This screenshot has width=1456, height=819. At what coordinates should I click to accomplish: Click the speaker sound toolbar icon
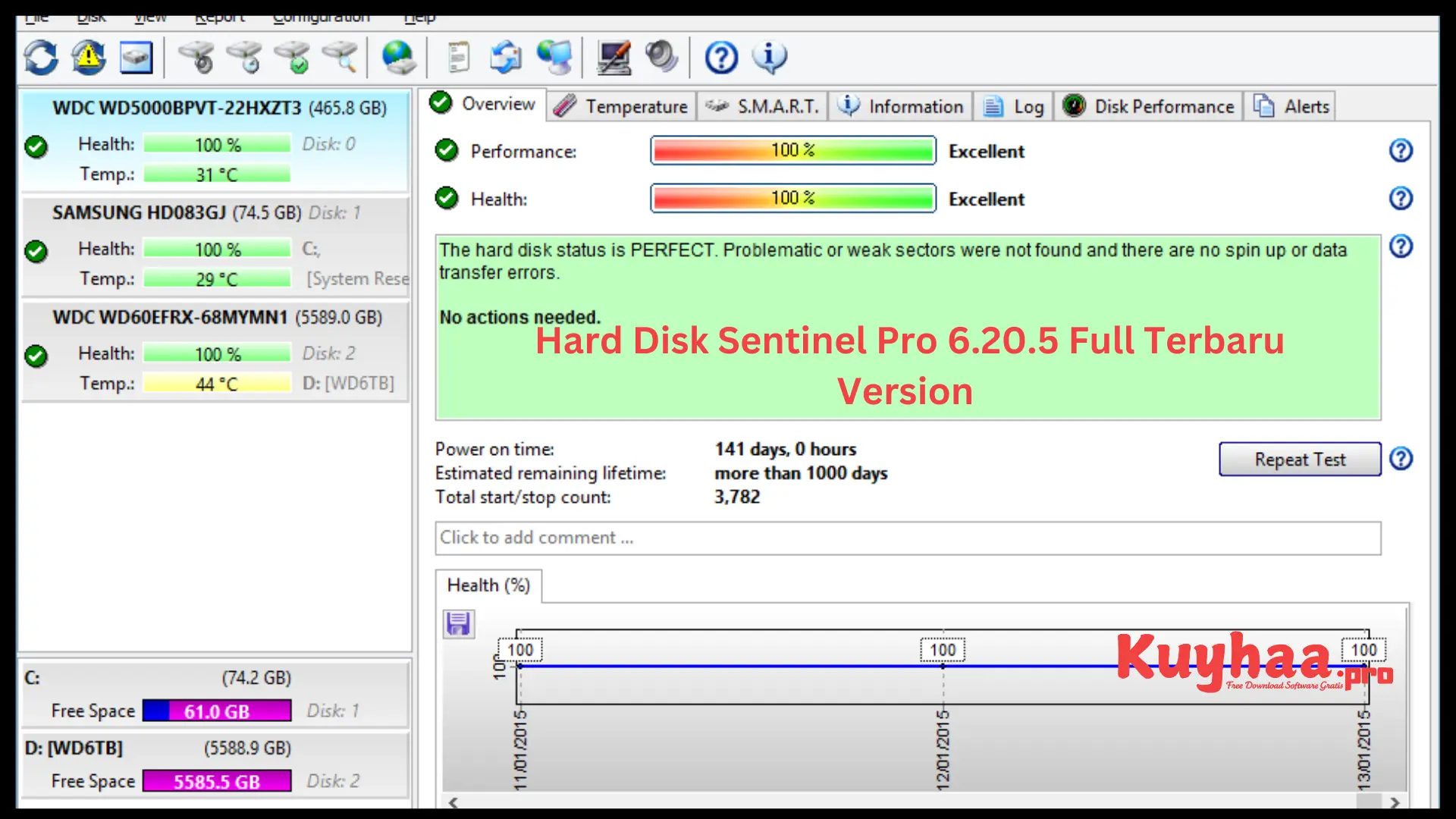coord(661,56)
